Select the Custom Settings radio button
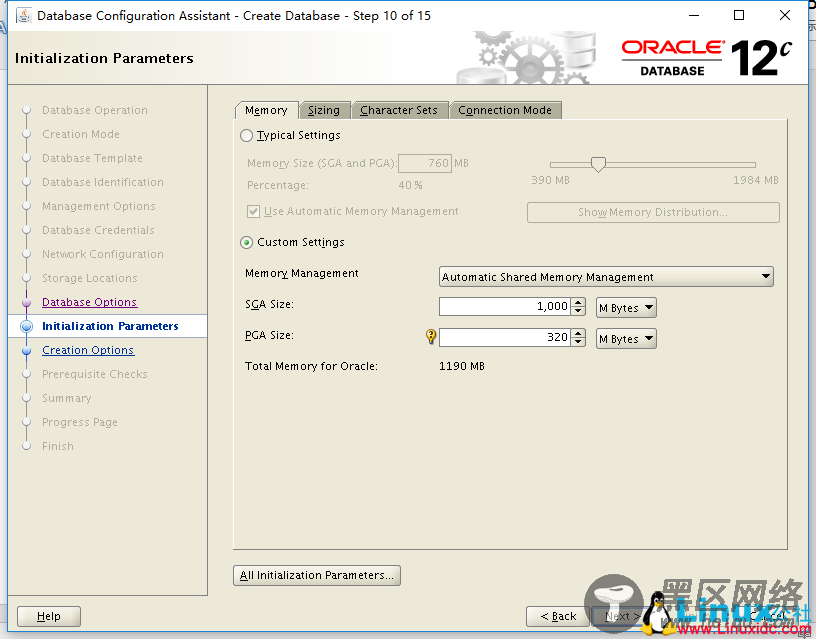Screen dimensions: 816x639 click(x=247, y=242)
